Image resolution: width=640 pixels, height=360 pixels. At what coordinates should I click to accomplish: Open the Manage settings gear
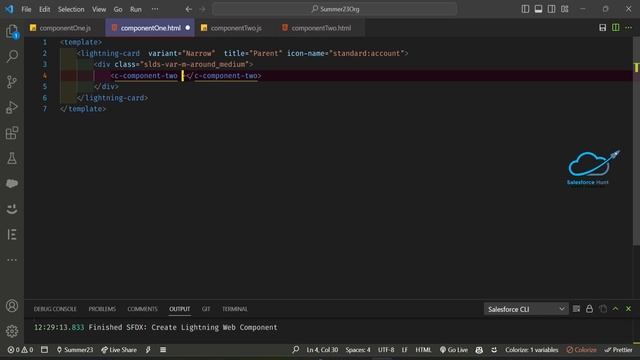pos(12,331)
